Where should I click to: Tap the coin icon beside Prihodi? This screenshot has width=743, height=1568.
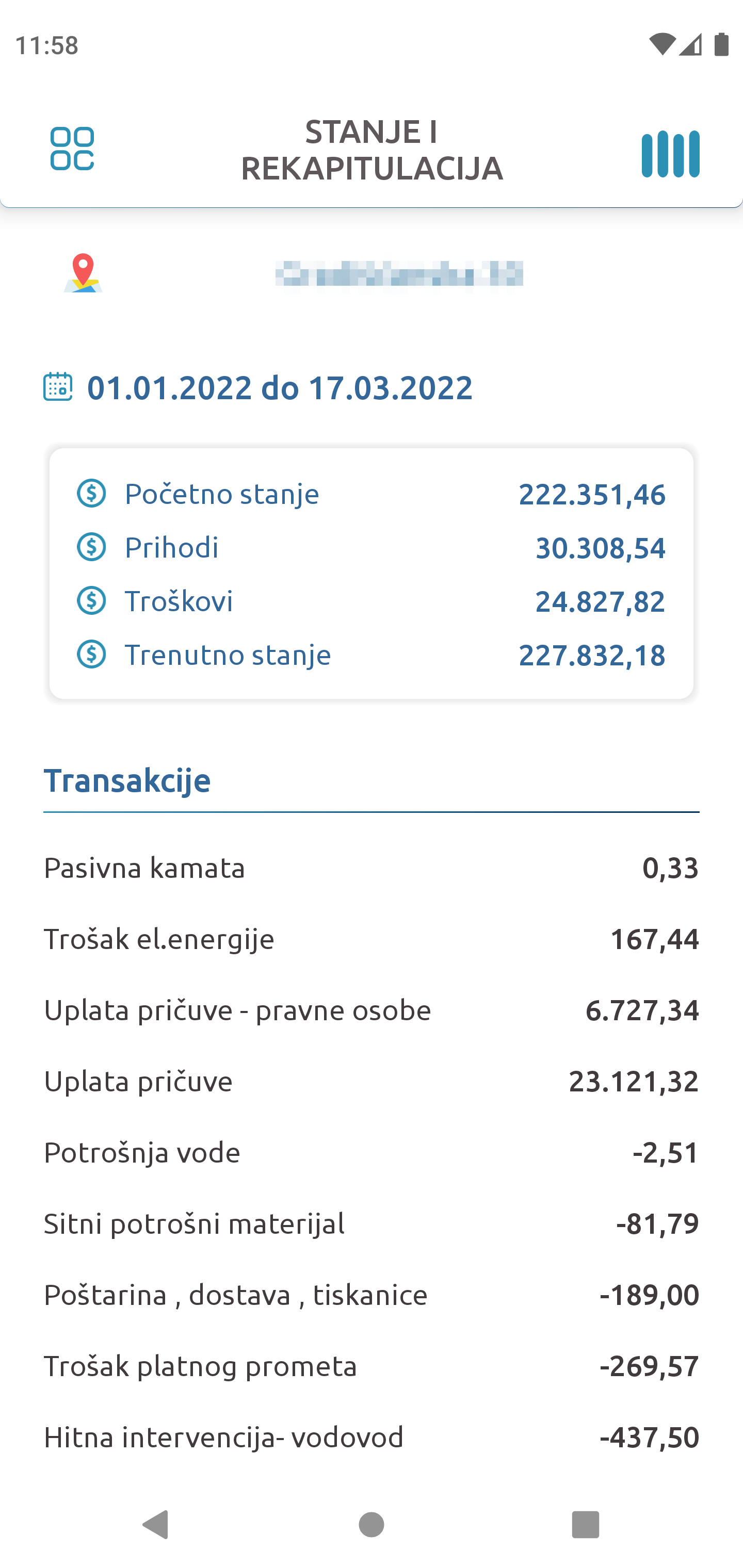(91, 547)
